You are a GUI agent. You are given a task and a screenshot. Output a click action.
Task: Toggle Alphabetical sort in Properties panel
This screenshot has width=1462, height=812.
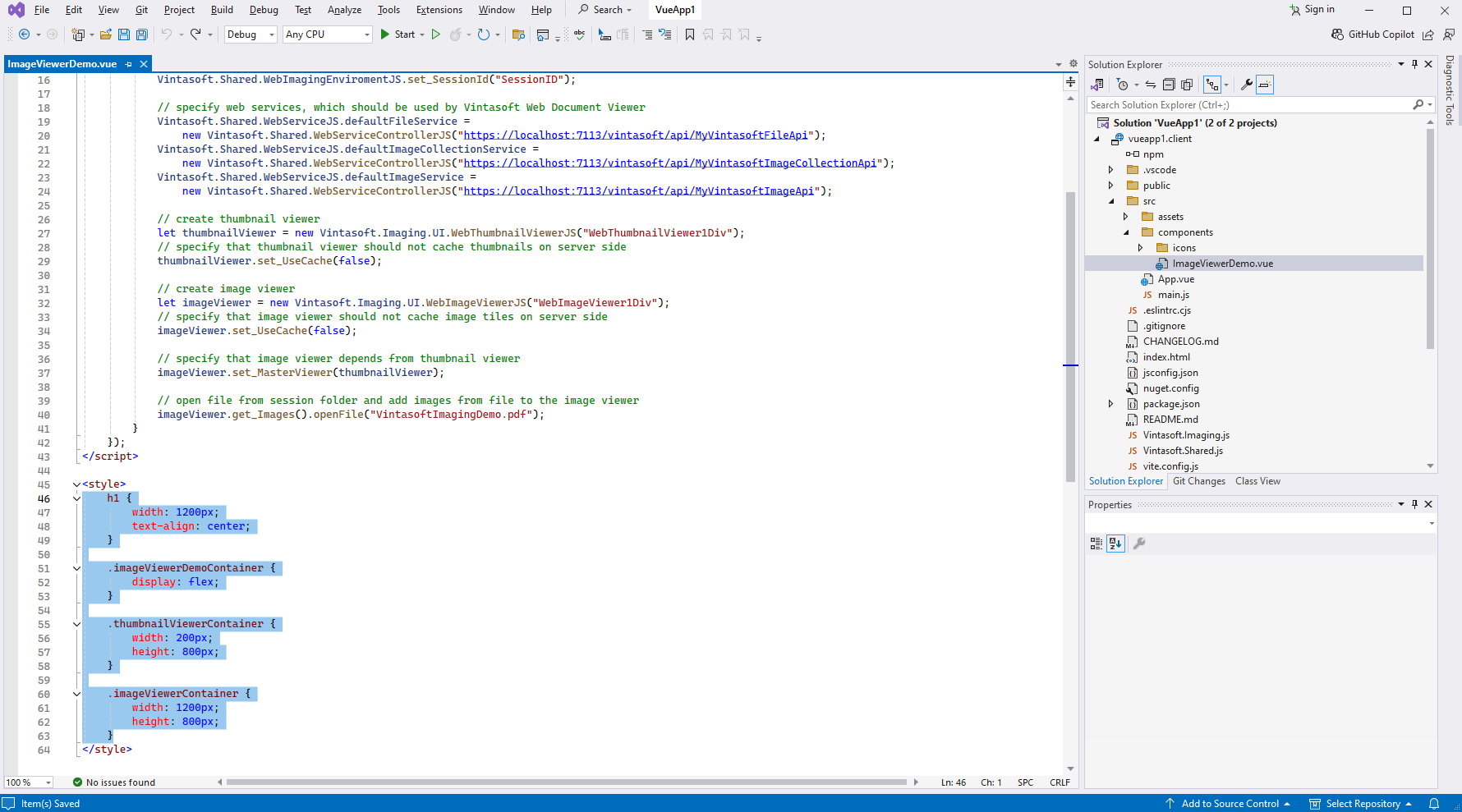[1115, 544]
